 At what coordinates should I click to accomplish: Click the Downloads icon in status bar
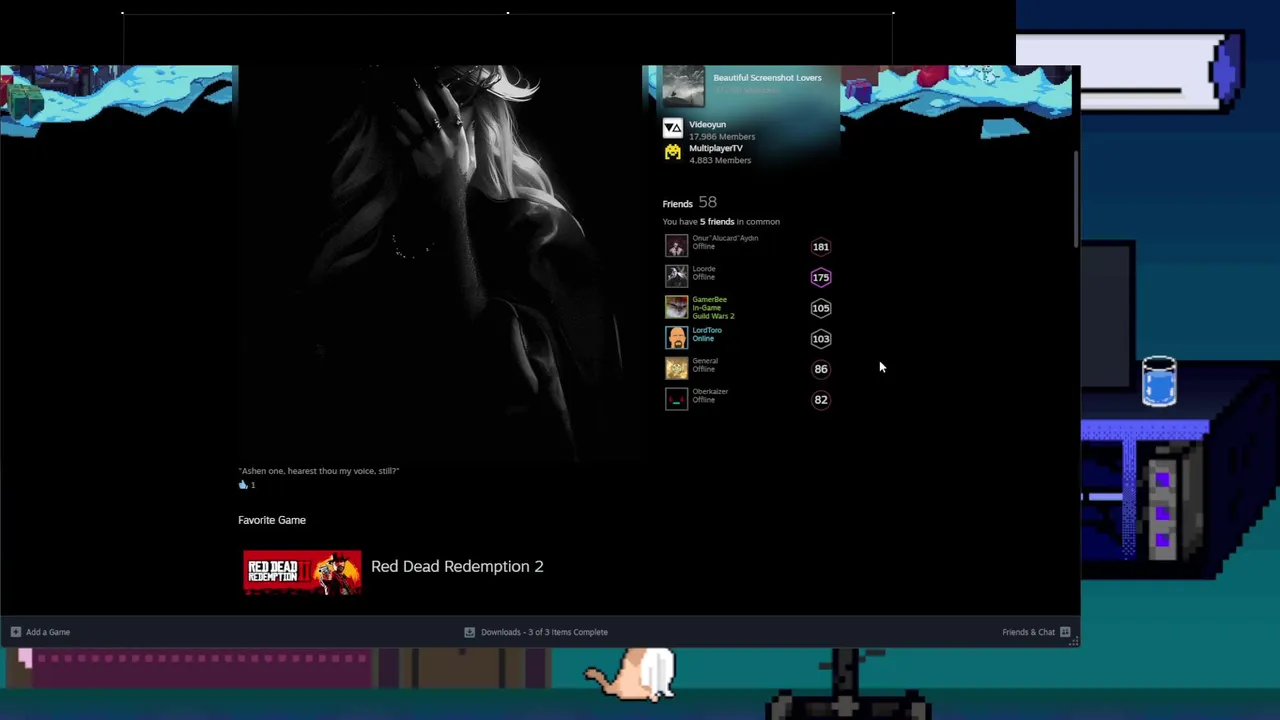pos(469,632)
